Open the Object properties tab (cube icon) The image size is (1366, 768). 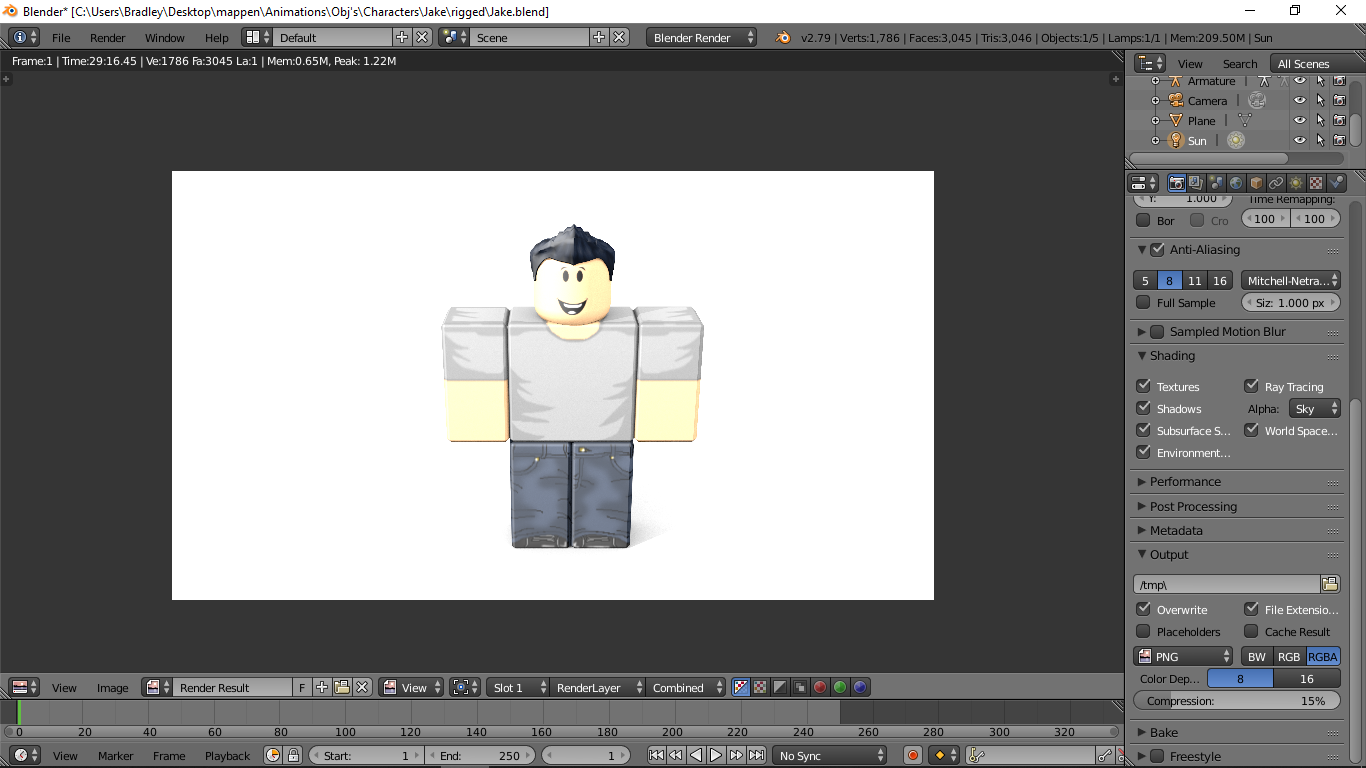[1256, 183]
